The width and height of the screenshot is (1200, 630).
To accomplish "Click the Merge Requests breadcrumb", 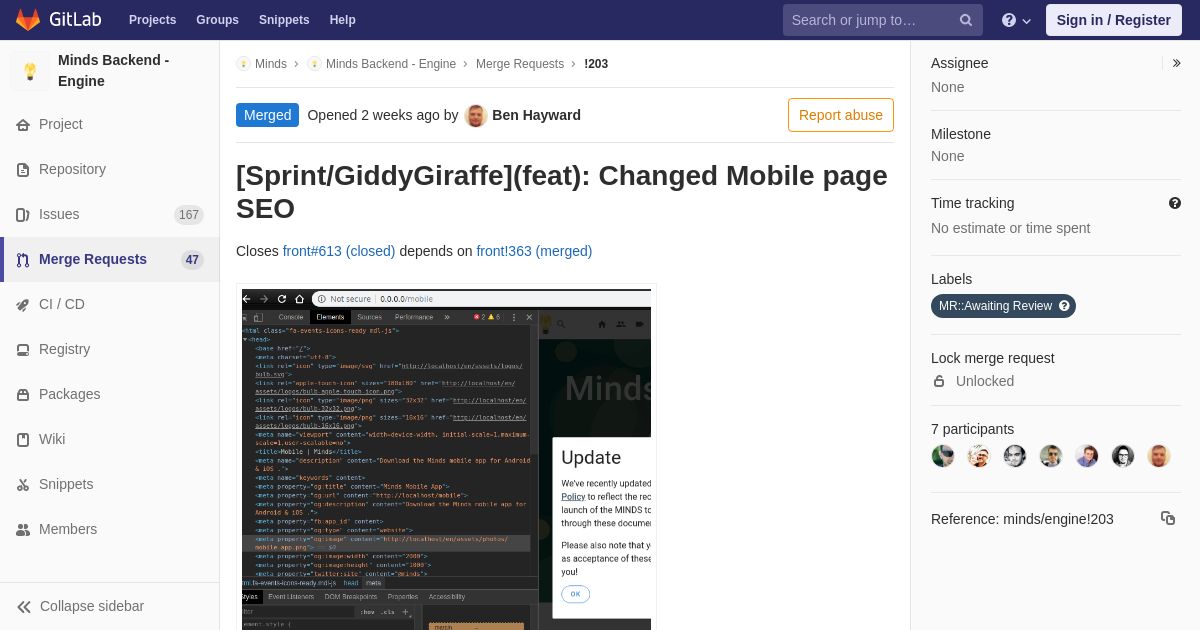I will pyautogui.click(x=520, y=64).
